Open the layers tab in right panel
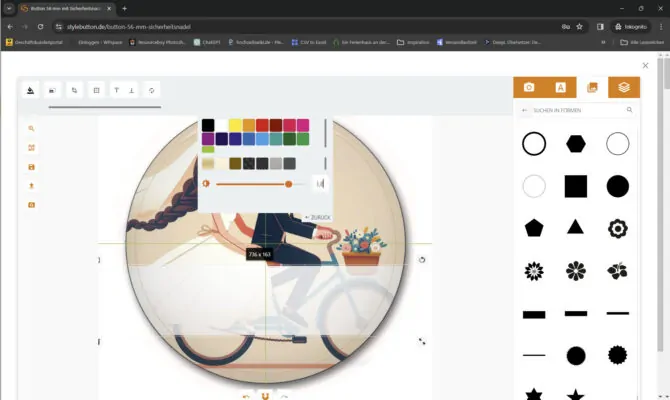This screenshot has height=400, width=670. (624, 87)
